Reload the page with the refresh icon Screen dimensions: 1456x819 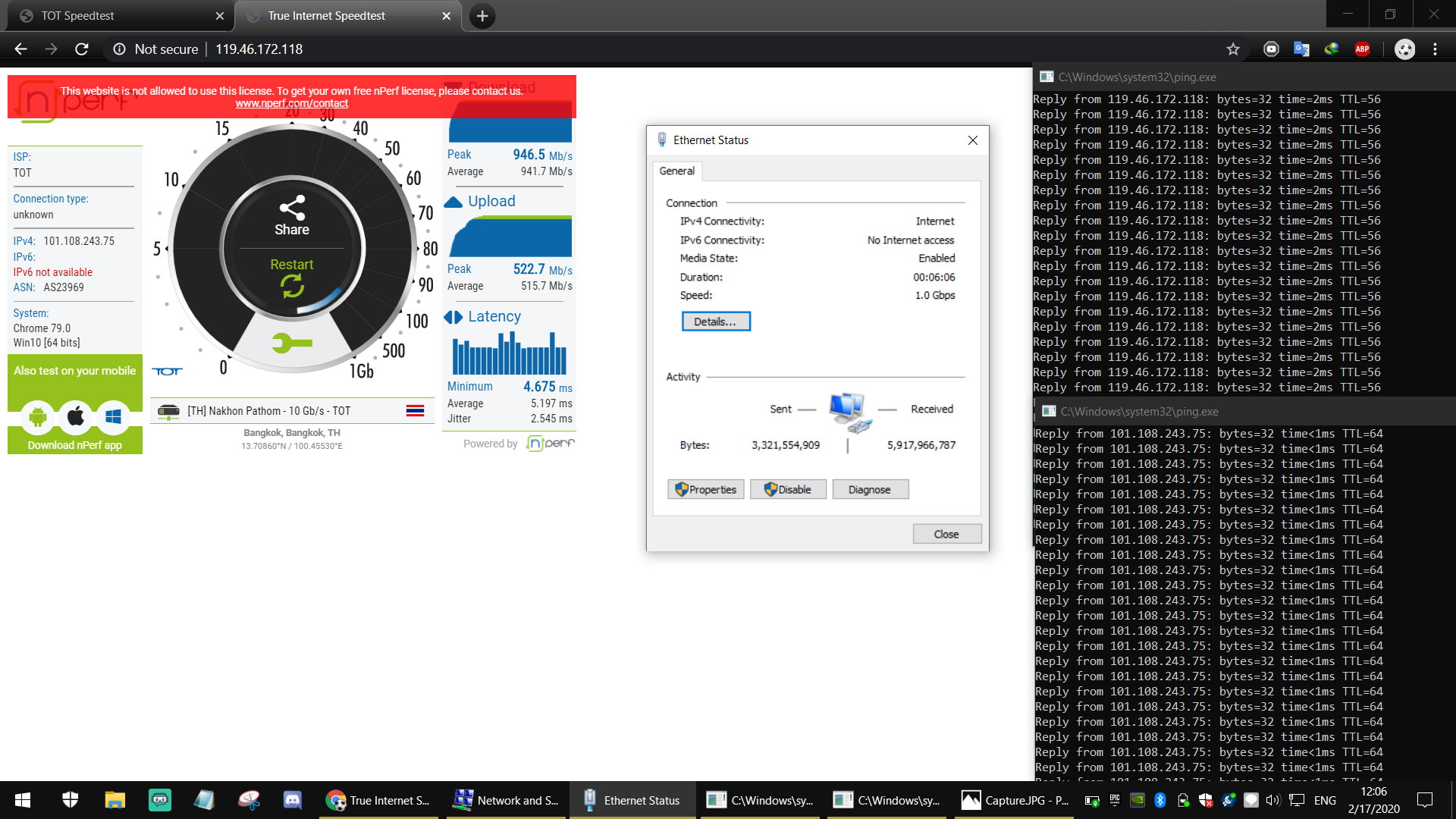tap(81, 49)
